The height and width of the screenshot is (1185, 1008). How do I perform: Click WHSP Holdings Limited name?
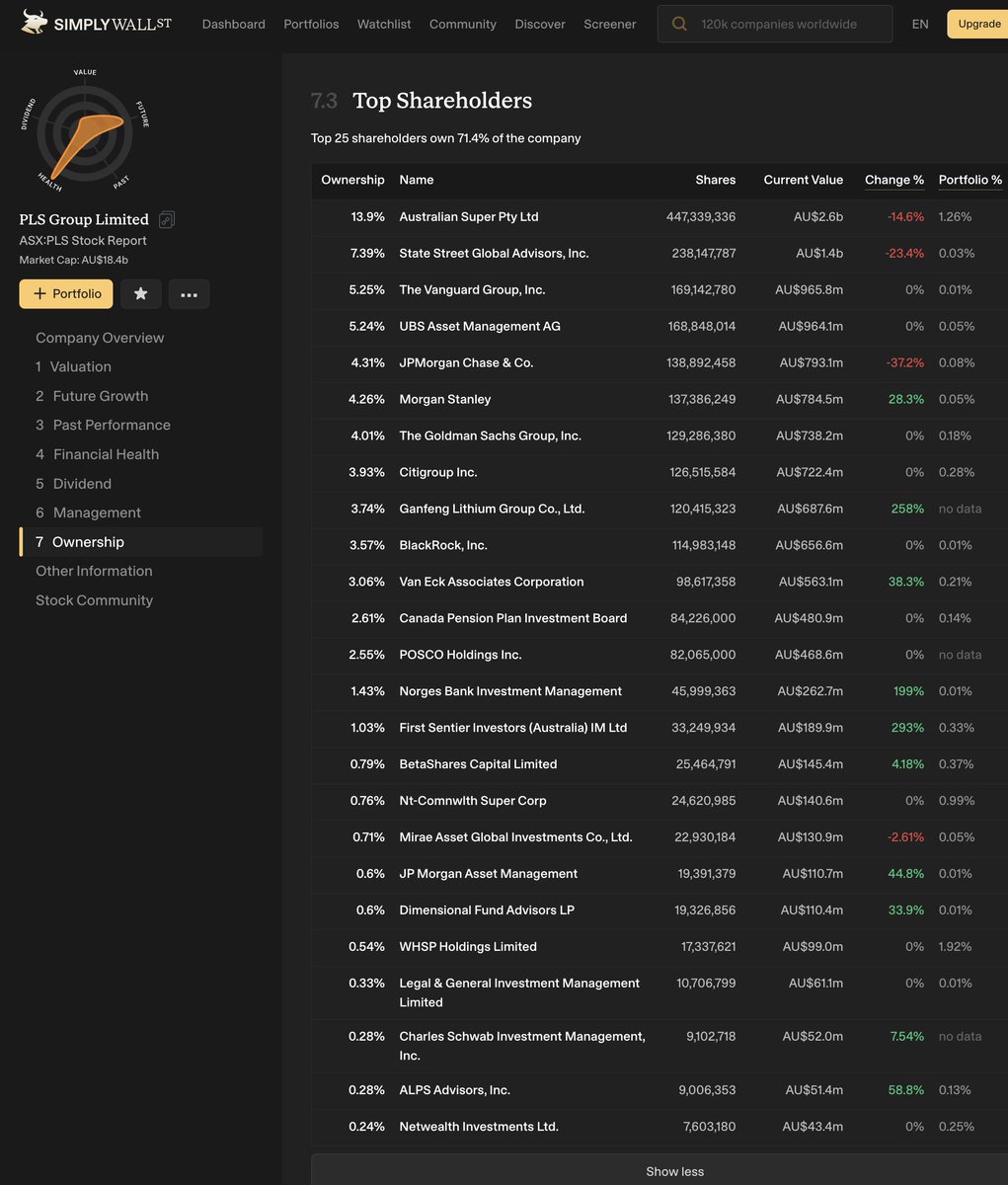(468, 947)
